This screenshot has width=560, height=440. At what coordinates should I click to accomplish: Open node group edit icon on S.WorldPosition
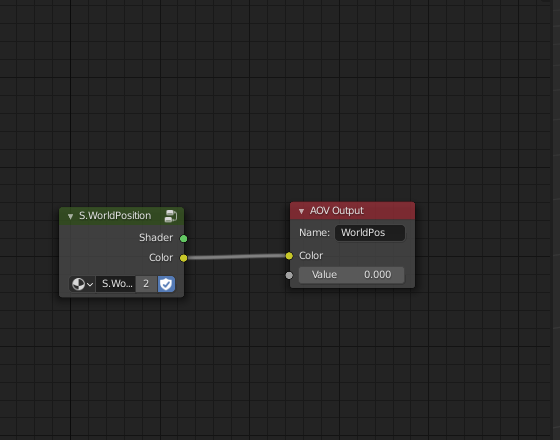[x=171, y=216]
